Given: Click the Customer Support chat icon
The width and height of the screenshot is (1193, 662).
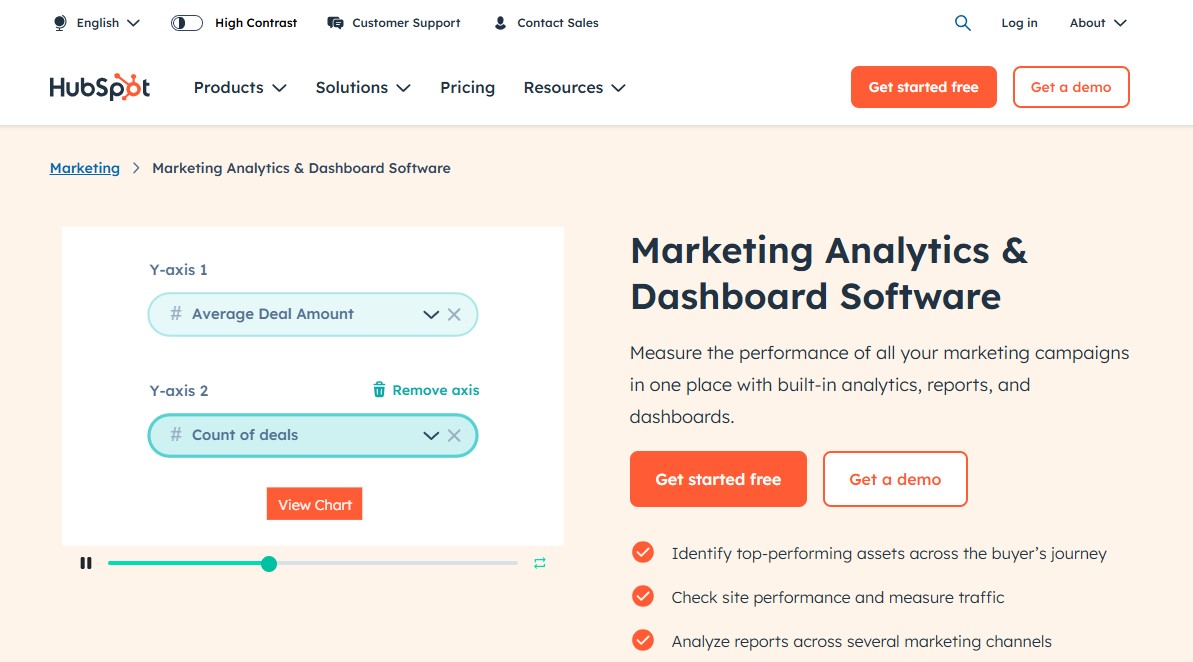Looking at the screenshot, I should coord(335,23).
